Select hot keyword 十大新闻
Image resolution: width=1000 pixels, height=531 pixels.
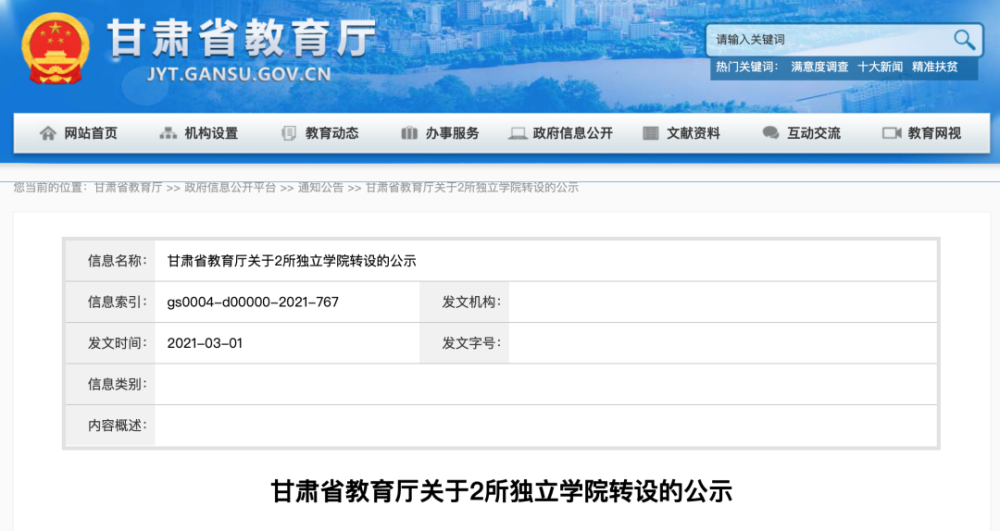pyautogui.click(x=880, y=67)
